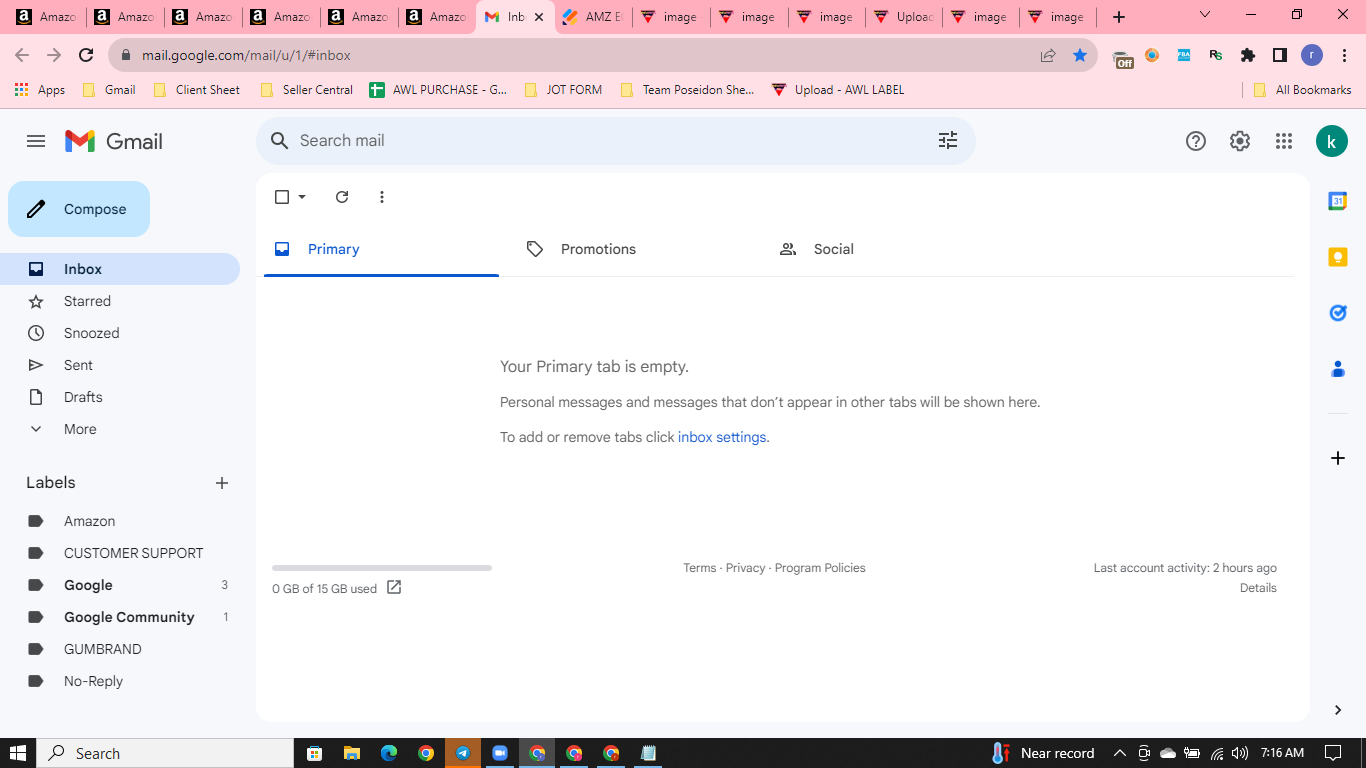The width and height of the screenshot is (1366, 768).
Task: Go back in browser
Action: 22,55
